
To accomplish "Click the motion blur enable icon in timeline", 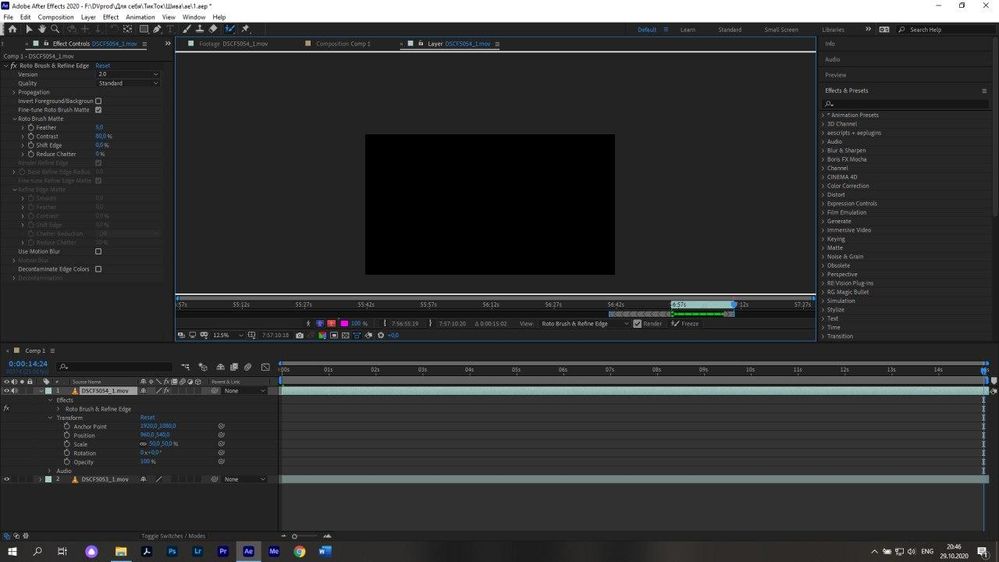I will tap(248, 367).
